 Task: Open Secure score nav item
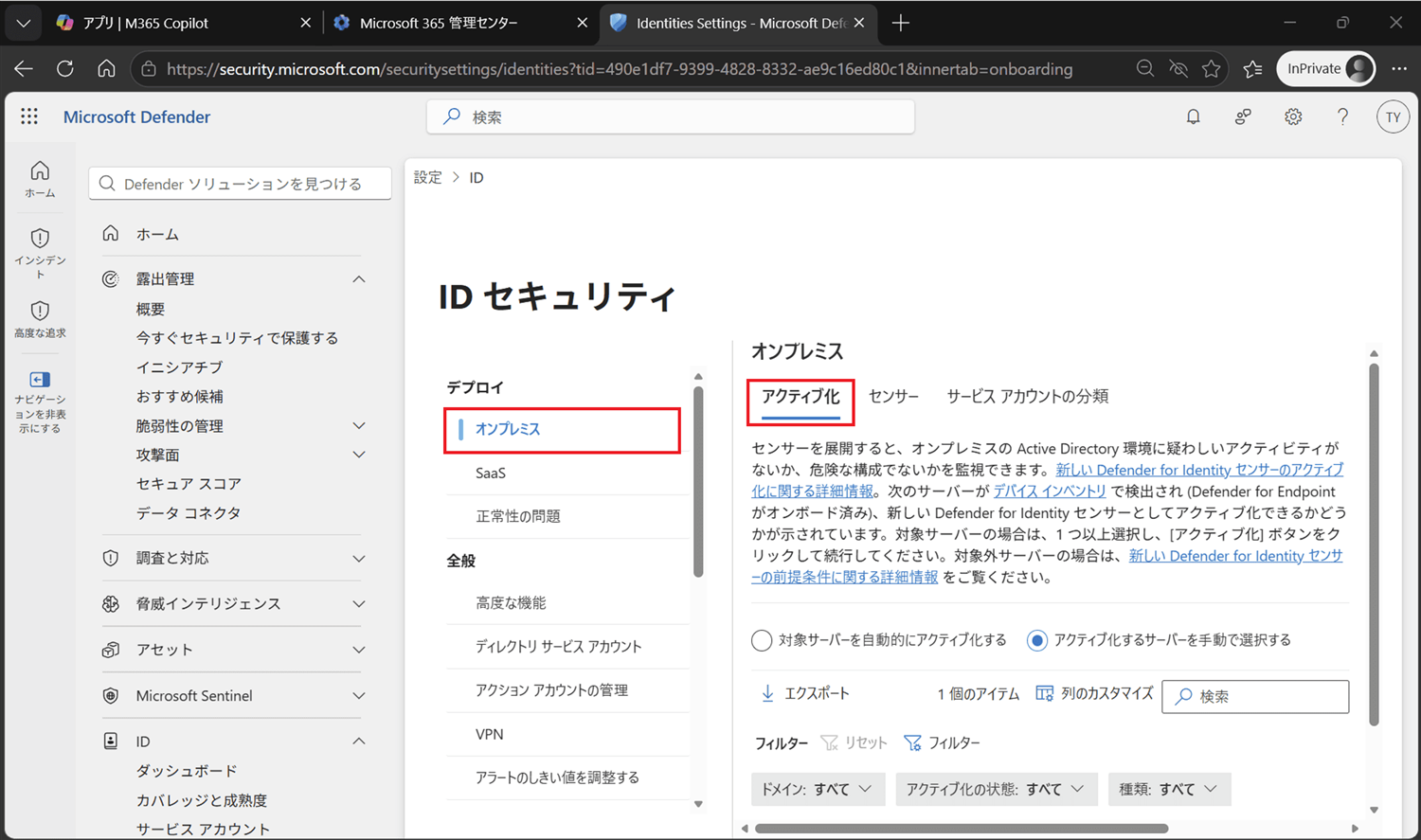[x=189, y=483]
